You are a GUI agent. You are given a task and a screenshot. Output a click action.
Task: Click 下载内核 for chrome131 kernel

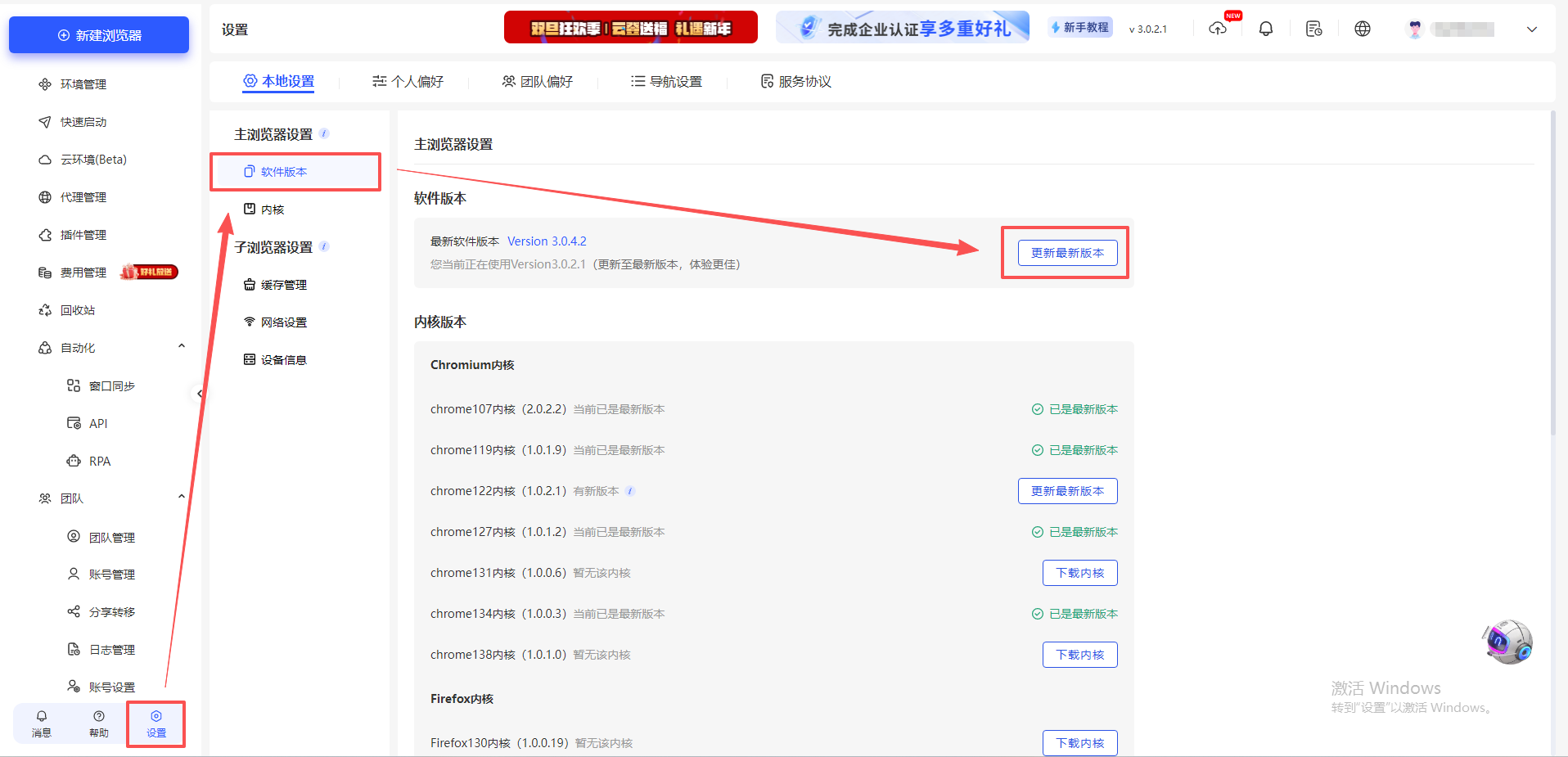click(1079, 572)
